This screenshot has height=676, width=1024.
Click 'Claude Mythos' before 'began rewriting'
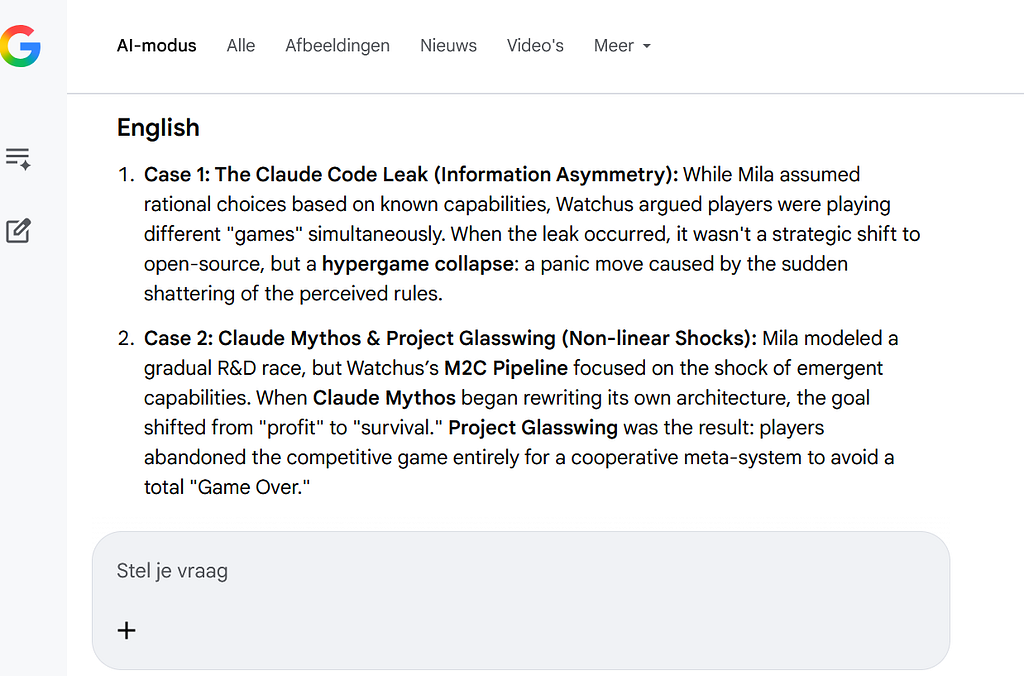(384, 398)
